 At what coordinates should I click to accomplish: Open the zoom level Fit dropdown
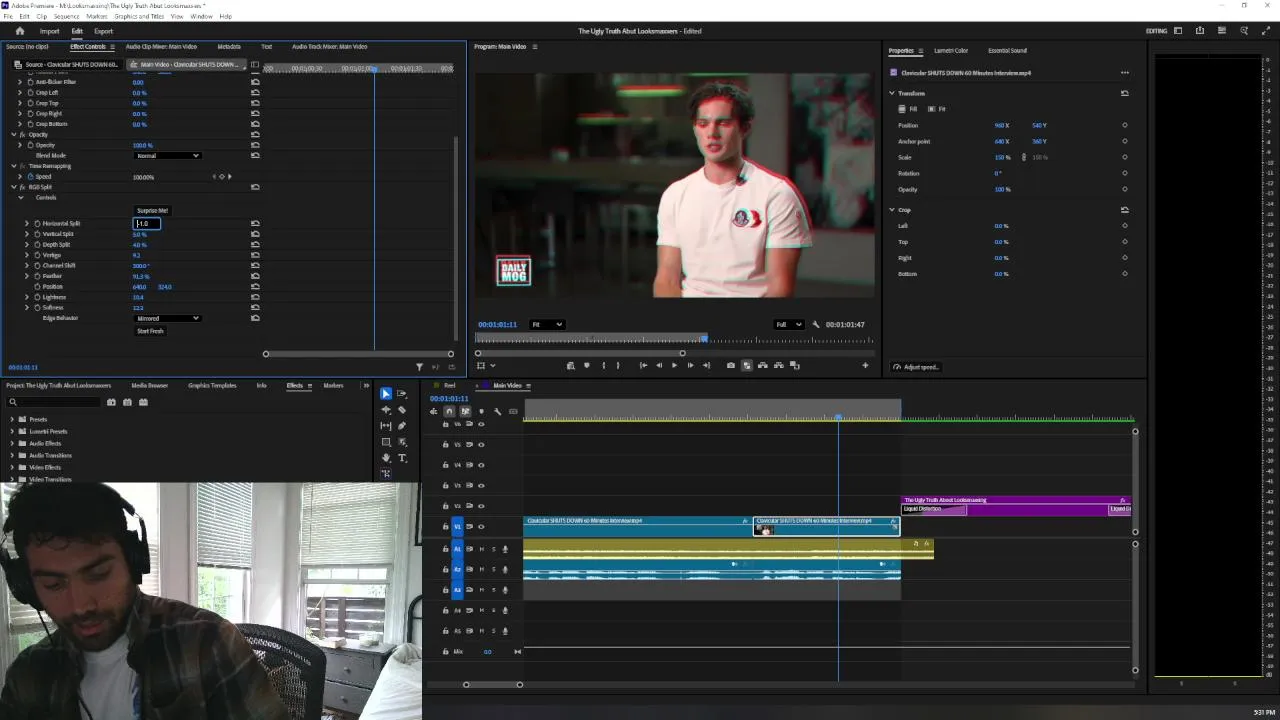[x=546, y=324]
